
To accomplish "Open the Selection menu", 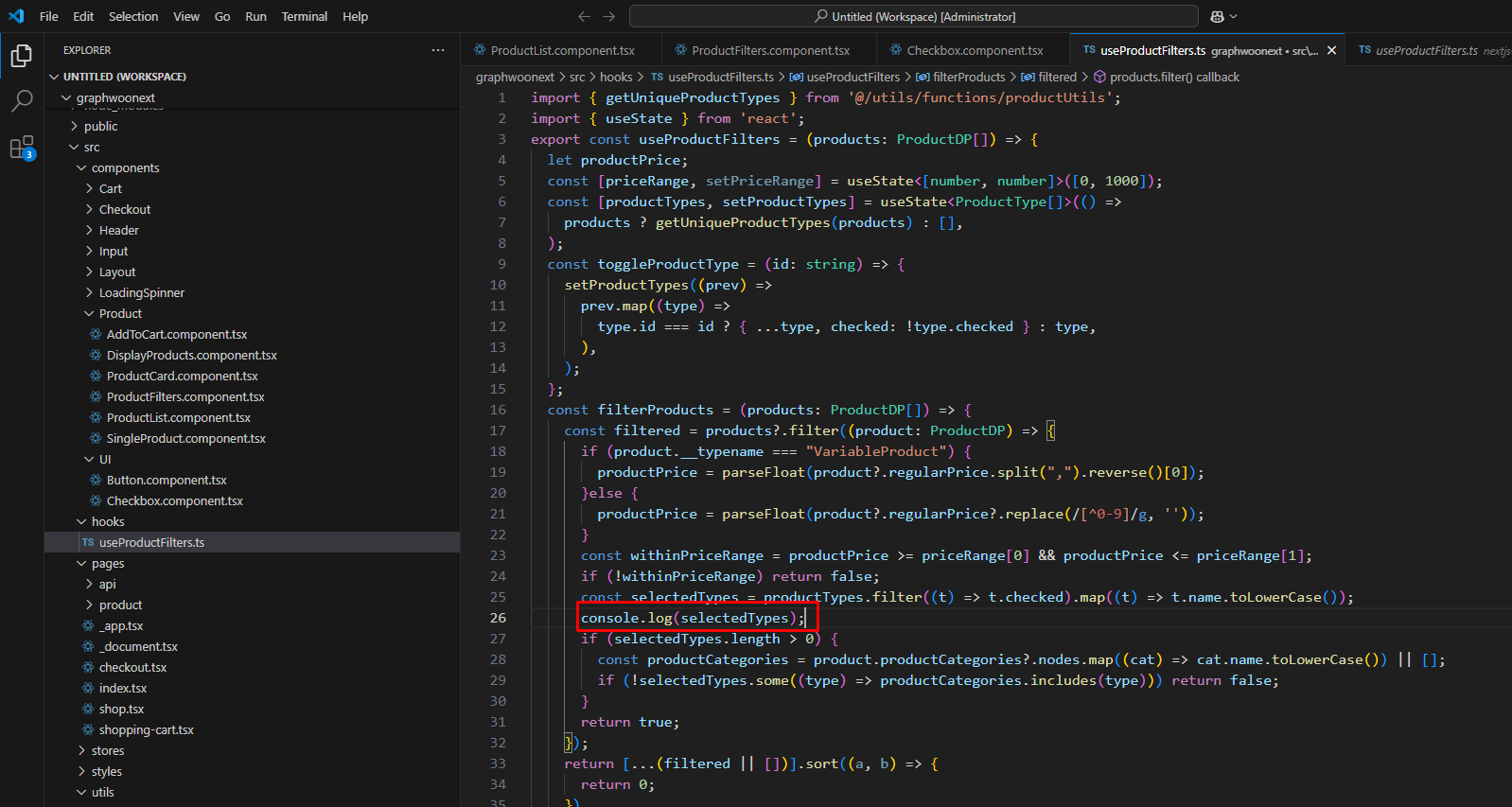I will [x=133, y=16].
